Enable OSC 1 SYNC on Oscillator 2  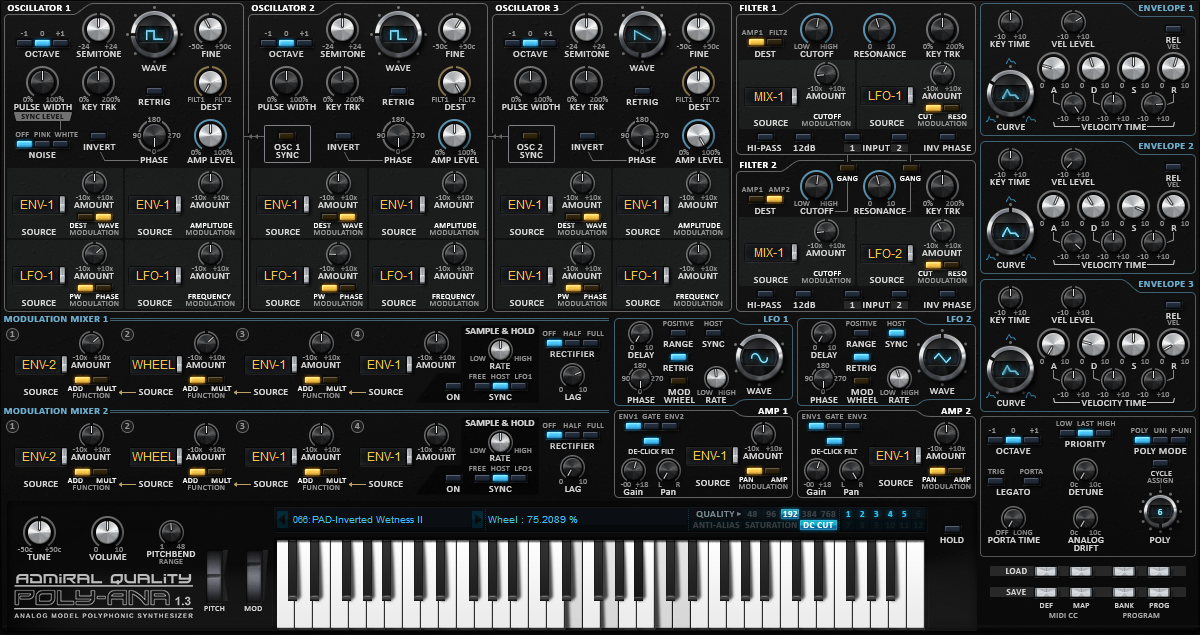pyautogui.click(x=287, y=135)
